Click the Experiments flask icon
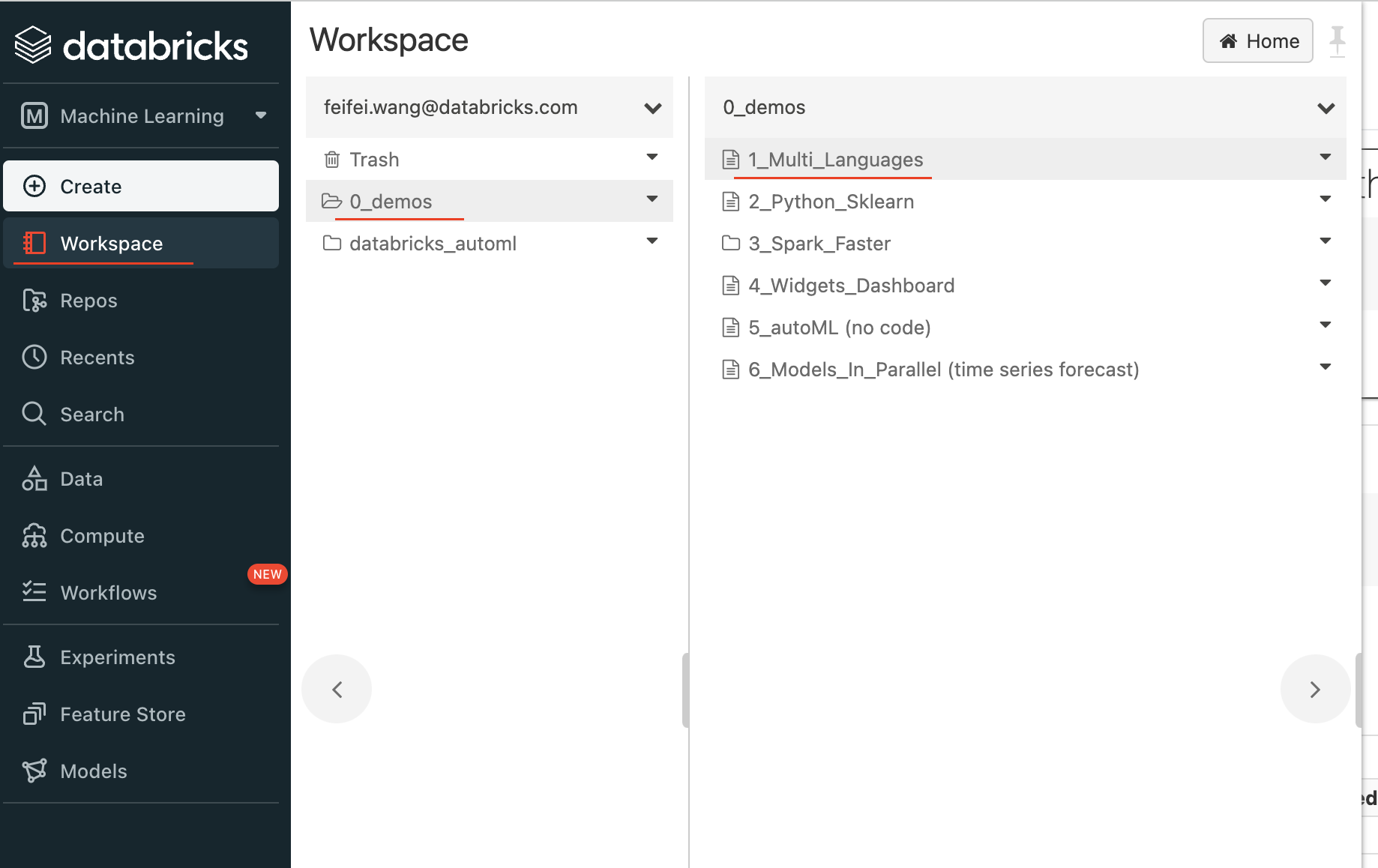The image size is (1378, 868). coord(34,657)
